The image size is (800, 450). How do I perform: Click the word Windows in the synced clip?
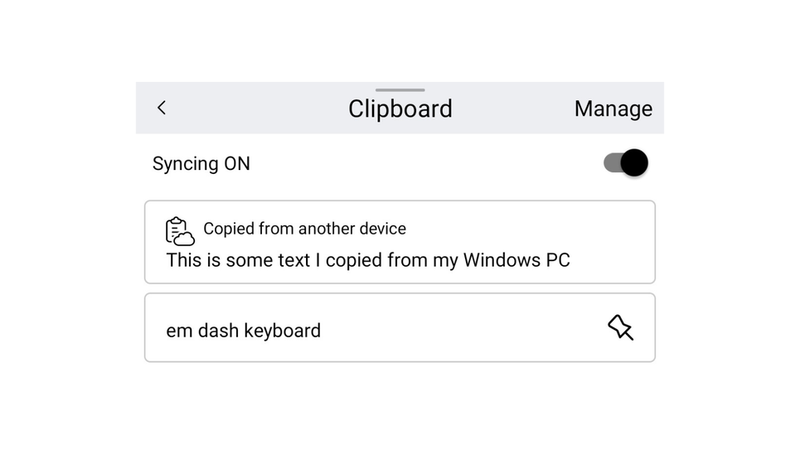pos(502,260)
